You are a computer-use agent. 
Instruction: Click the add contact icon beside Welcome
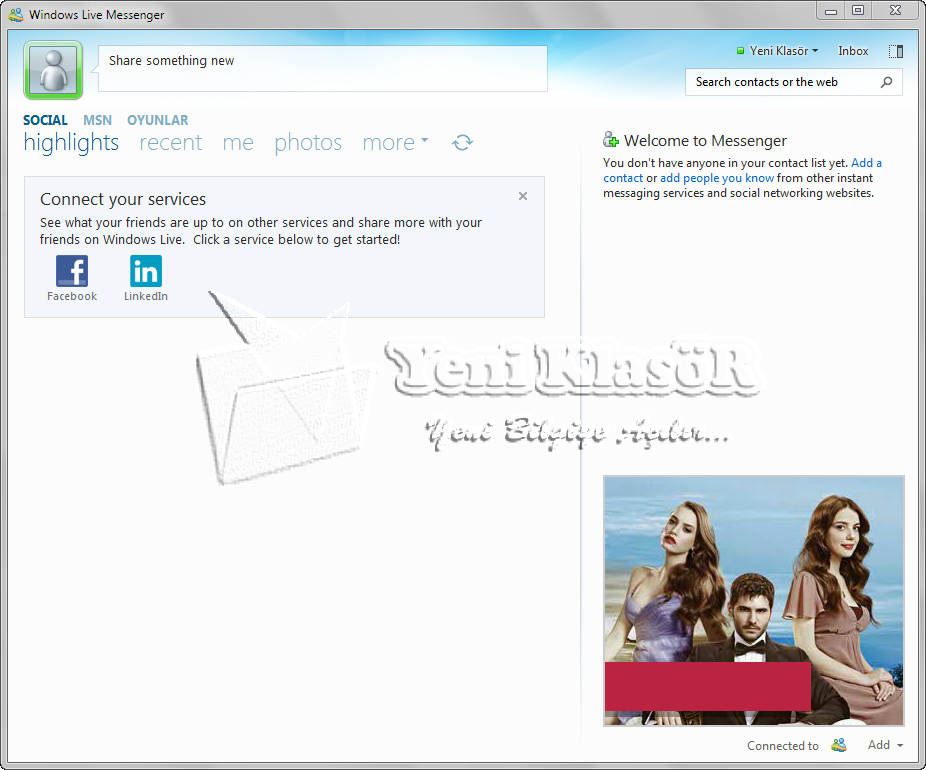pyautogui.click(x=611, y=141)
